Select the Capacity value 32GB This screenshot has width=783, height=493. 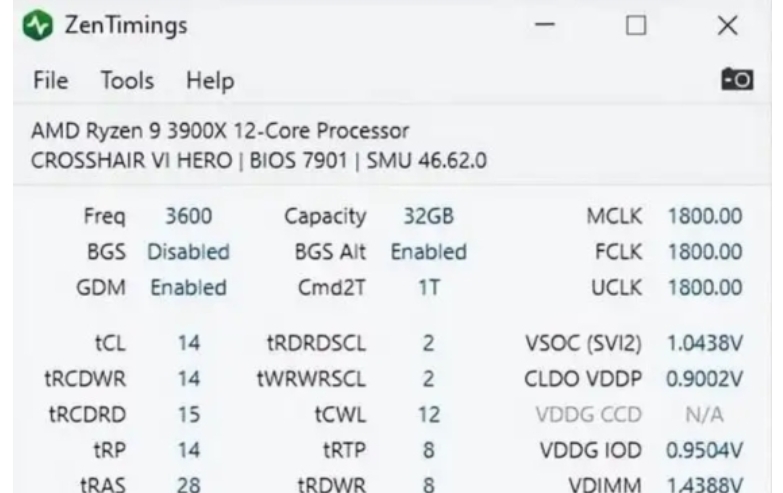tap(429, 216)
